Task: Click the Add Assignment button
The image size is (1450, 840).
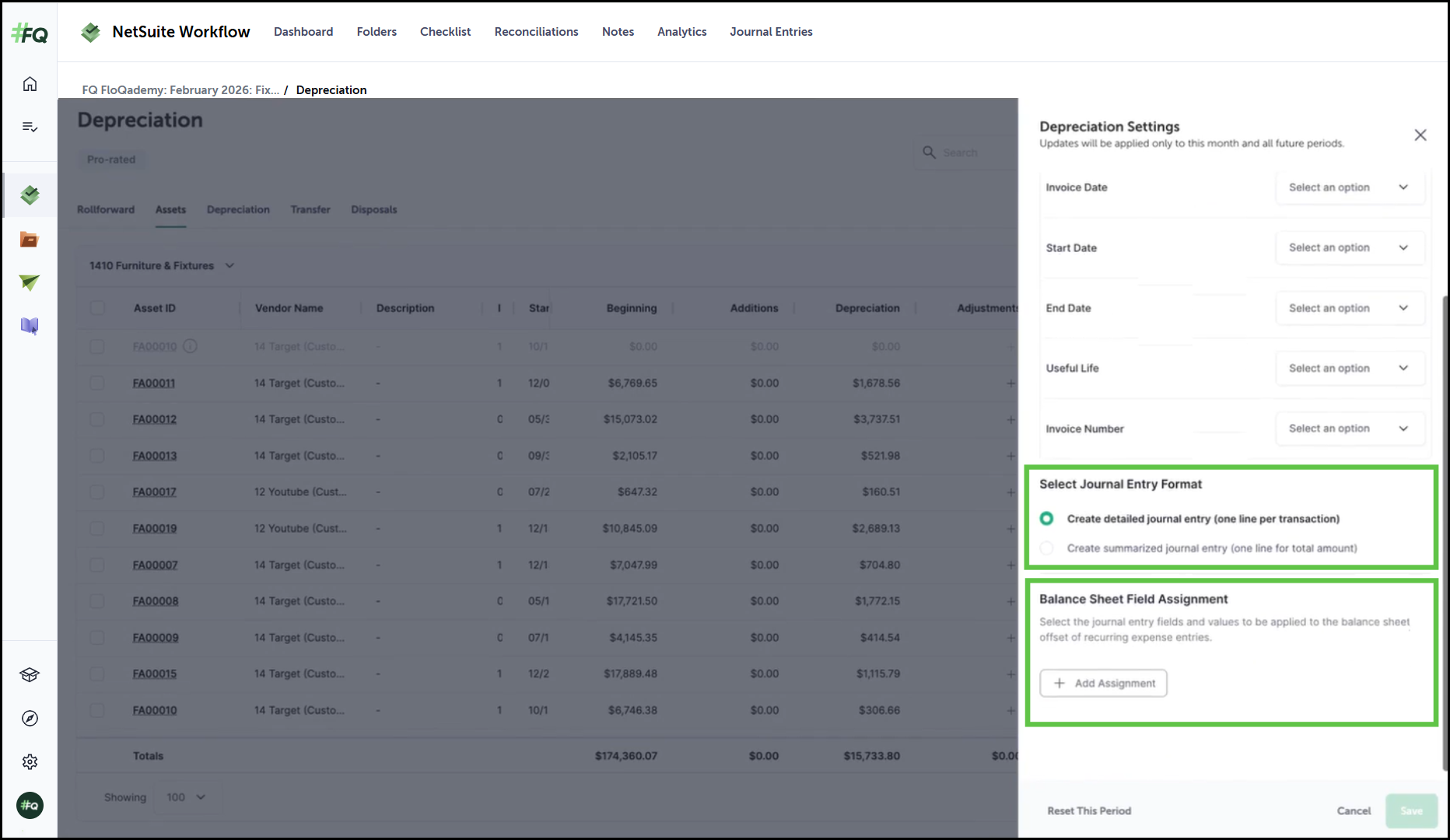Action: click(x=1104, y=684)
